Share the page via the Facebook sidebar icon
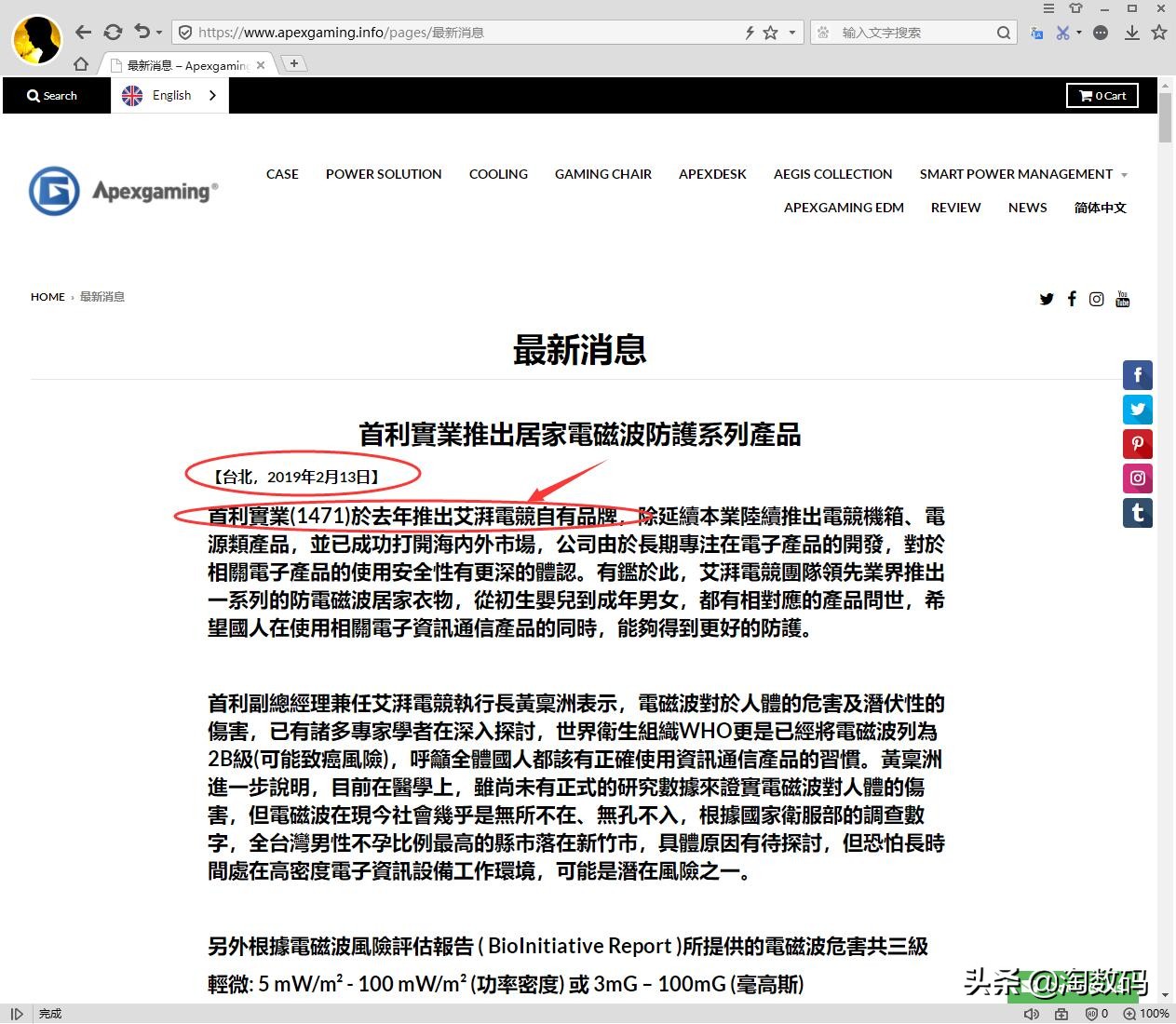The image size is (1176, 1024). click(1137, 374)
